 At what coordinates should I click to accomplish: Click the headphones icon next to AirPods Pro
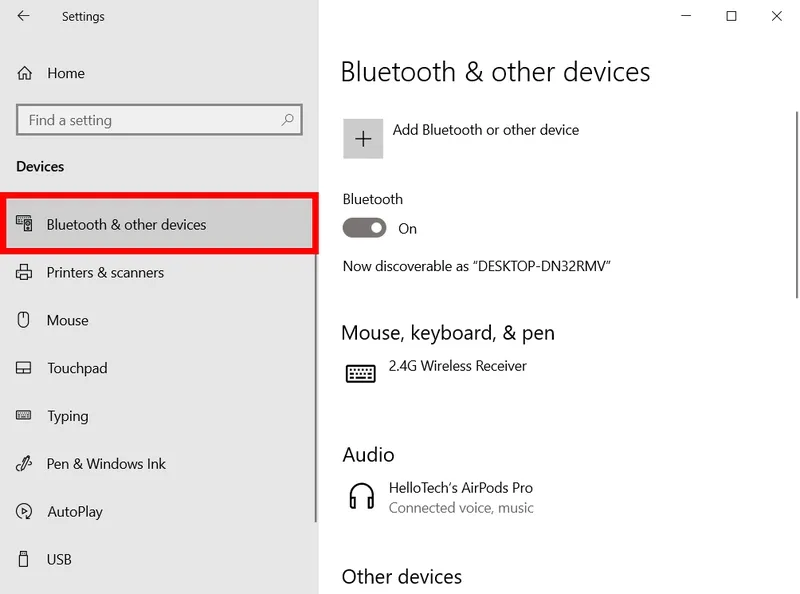[x=361, y=496]
